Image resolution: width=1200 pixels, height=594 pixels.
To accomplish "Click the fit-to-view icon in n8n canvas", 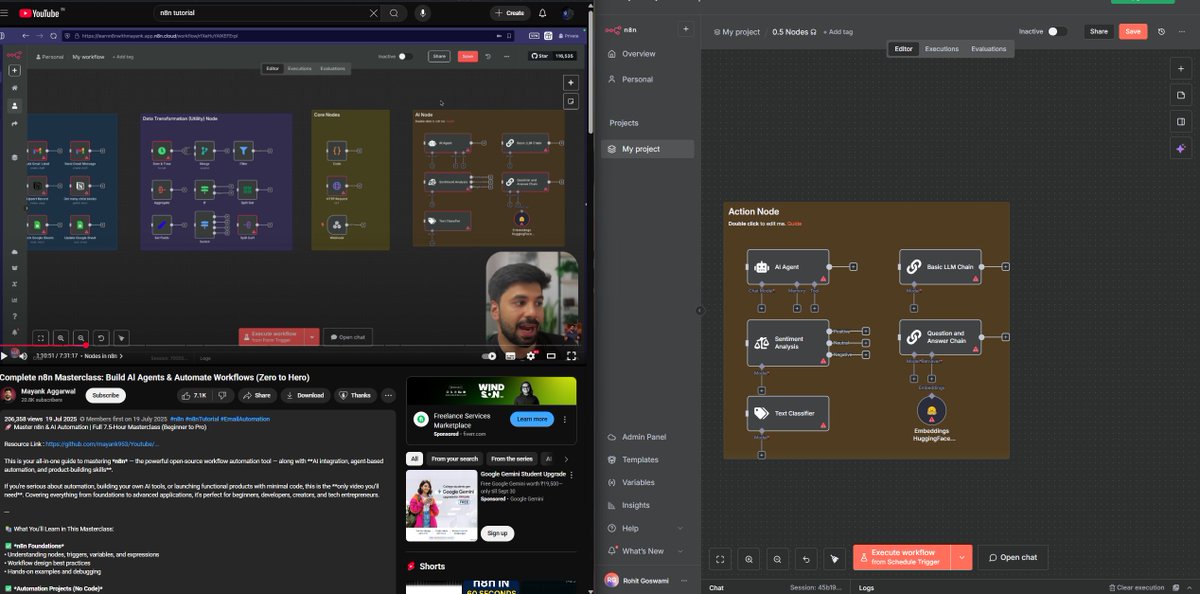I will (720, 558).
